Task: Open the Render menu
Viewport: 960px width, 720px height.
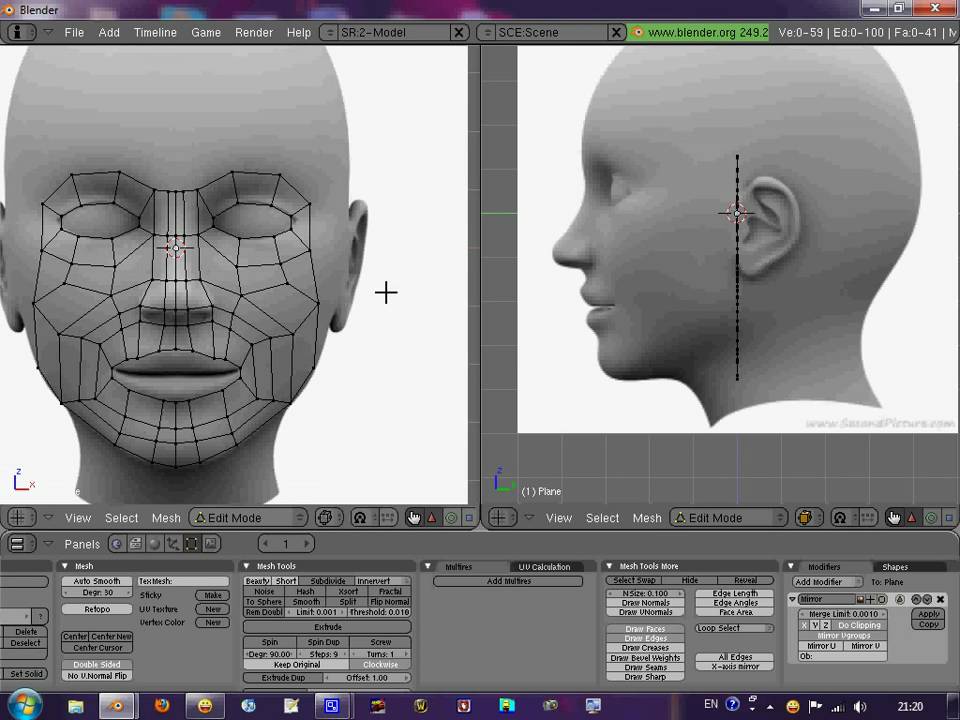Action: (x=254, y=32)
